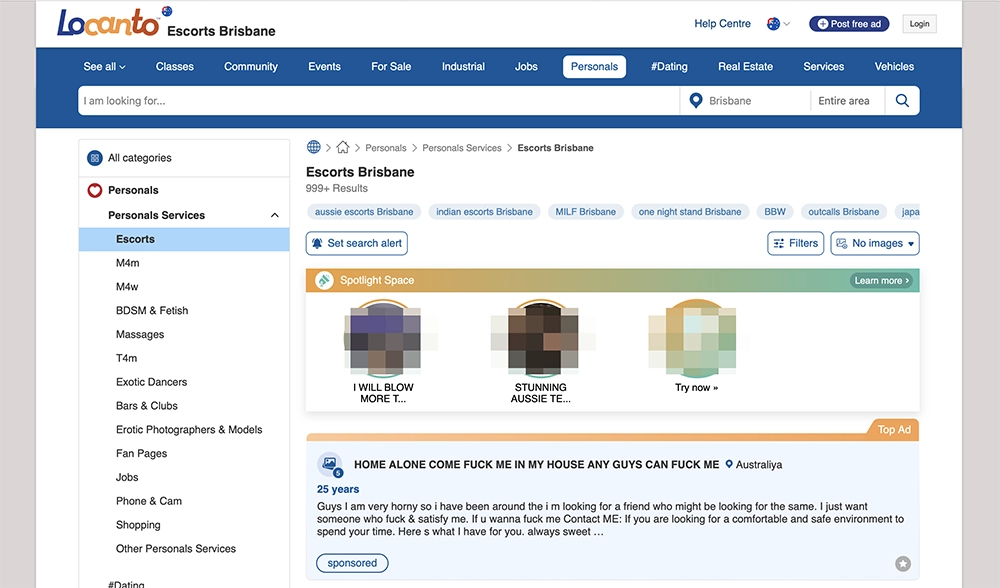Open the country flag selector in header
Image resolution: width=1000 pixels, height=588 pixels.
pyautogui.click(x=778, y=24)
